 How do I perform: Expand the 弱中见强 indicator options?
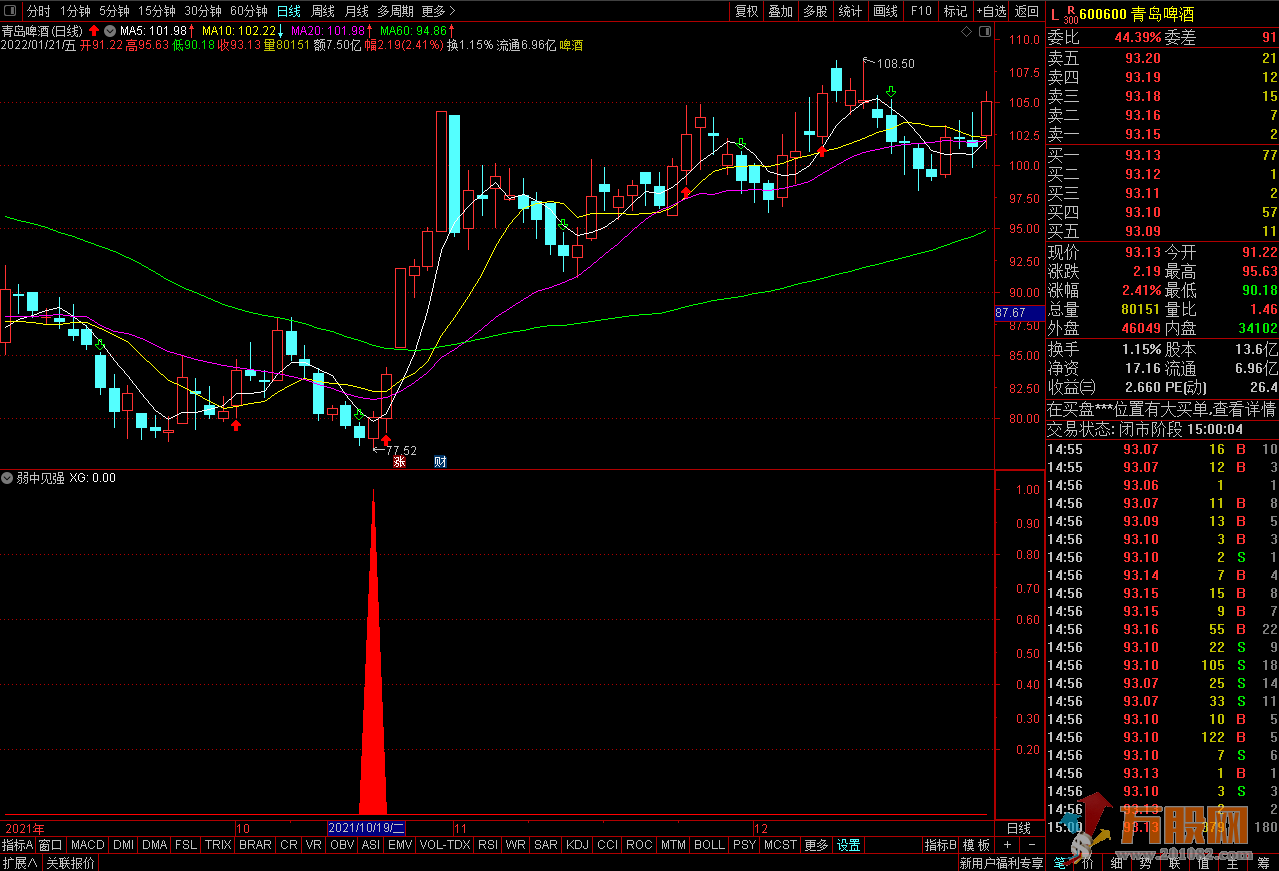(x=8, y=478)
